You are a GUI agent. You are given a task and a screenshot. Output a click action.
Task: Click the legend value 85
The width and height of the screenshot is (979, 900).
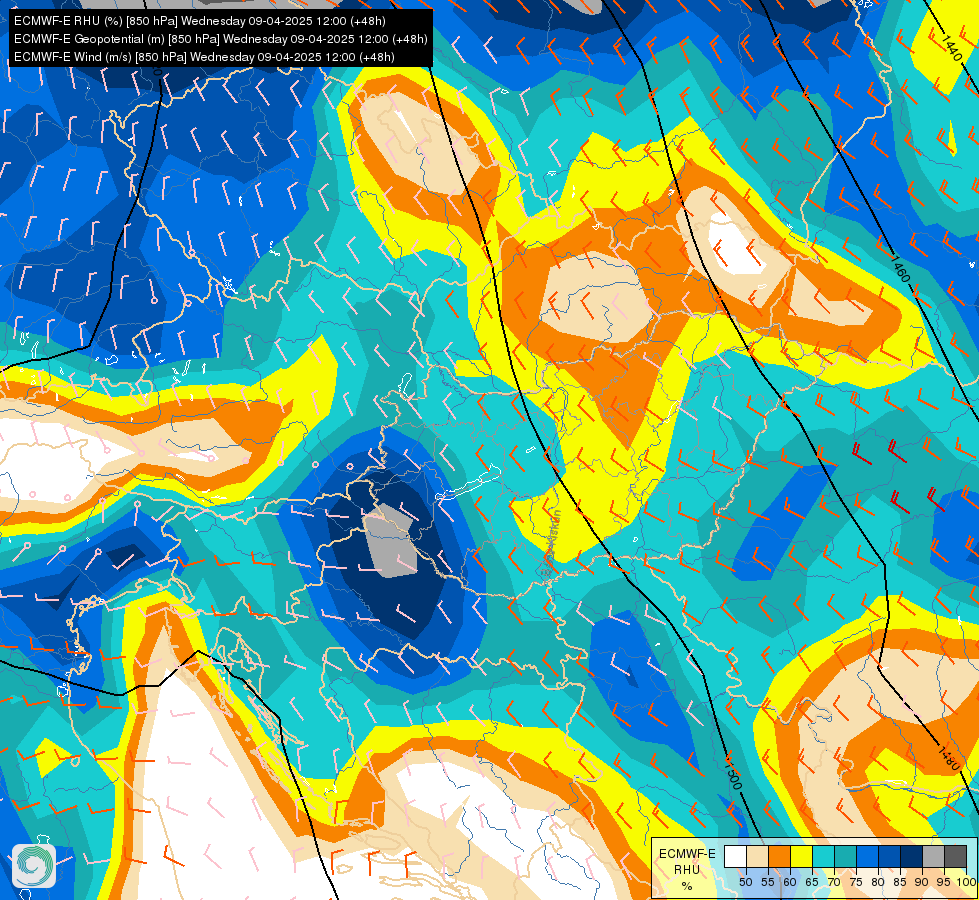click(x=900, y=882)
